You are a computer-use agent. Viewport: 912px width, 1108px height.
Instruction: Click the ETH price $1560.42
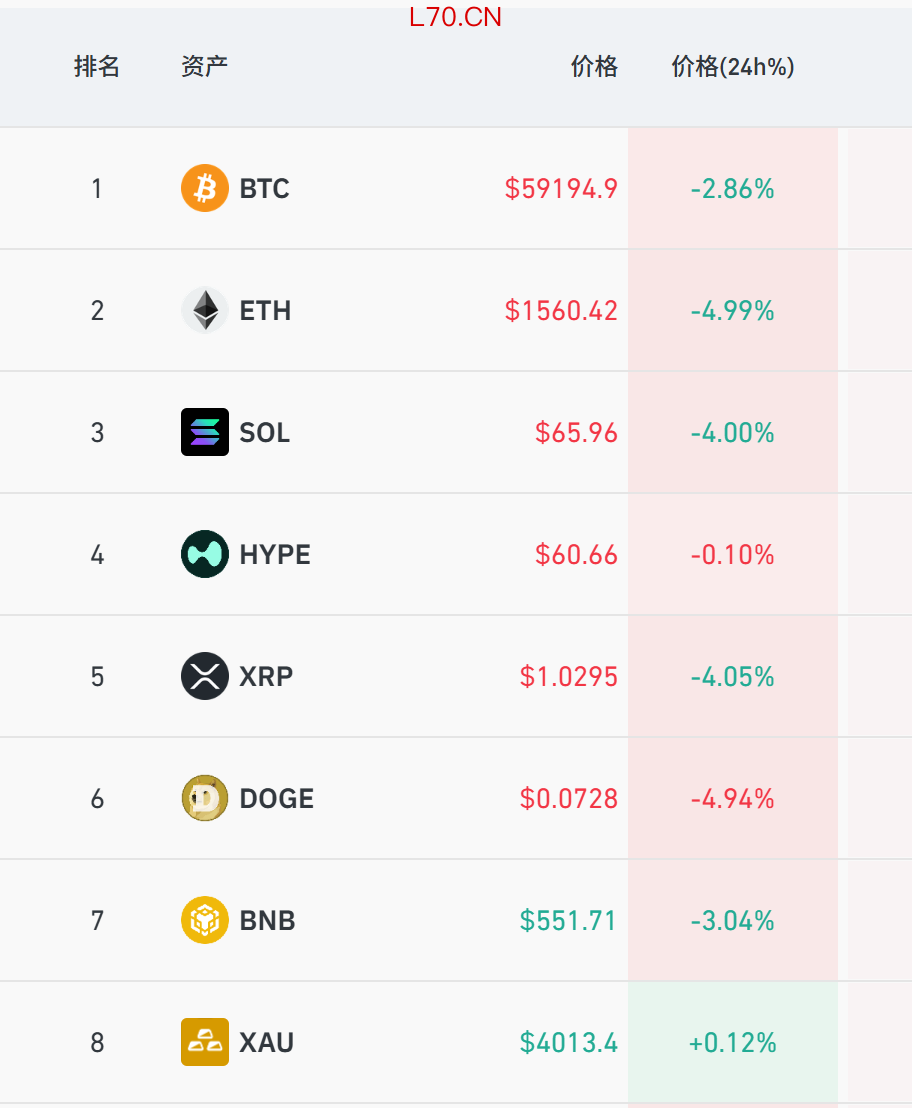click(561, 310)
